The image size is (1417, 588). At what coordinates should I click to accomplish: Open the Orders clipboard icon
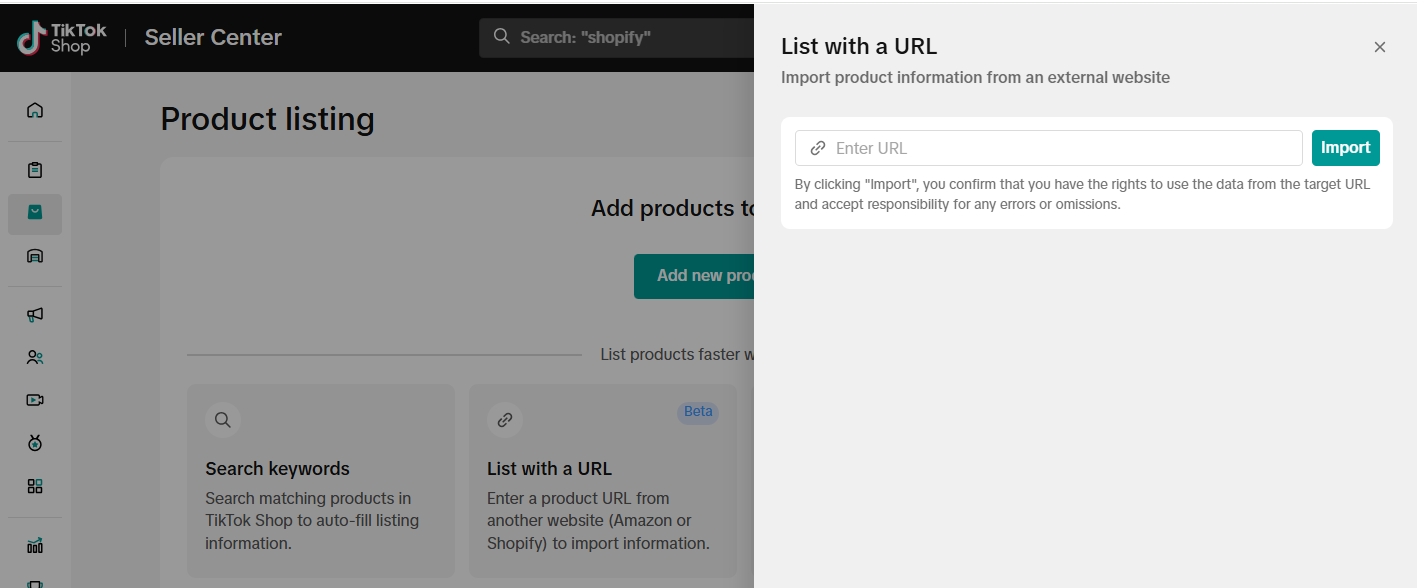click(x=35, y=170)
